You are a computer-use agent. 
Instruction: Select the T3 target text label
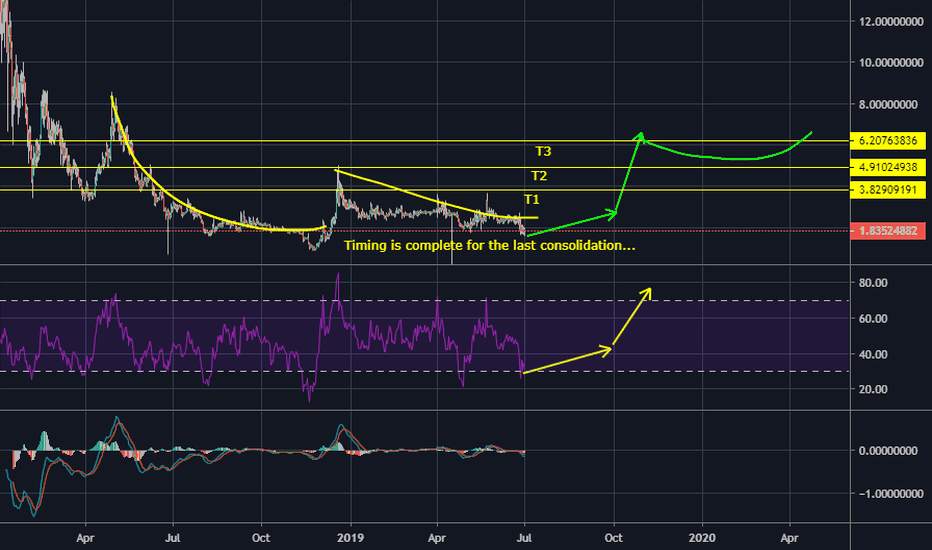543,152
